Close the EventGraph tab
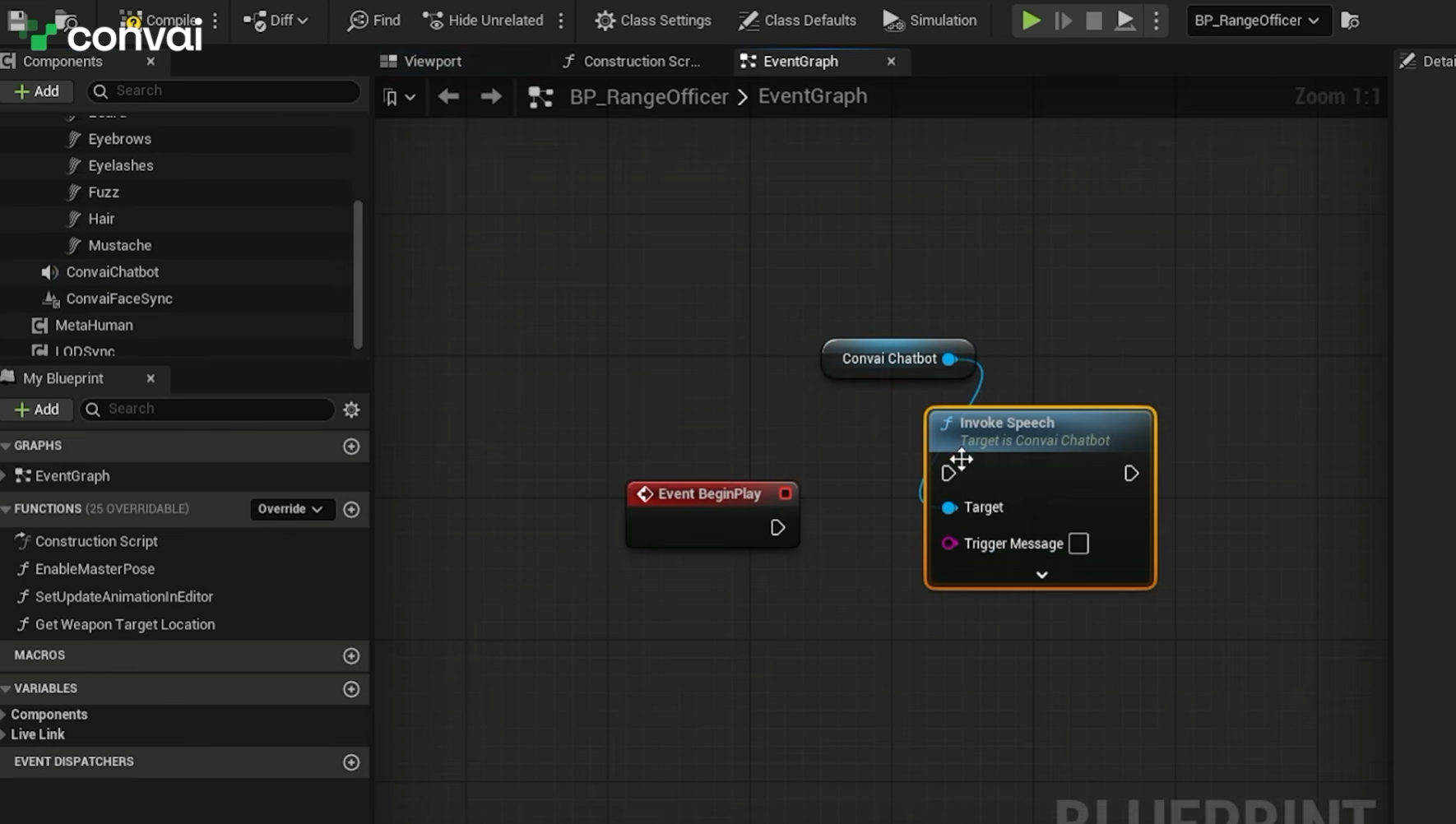Screen dimensions: 1456x824 891,62
